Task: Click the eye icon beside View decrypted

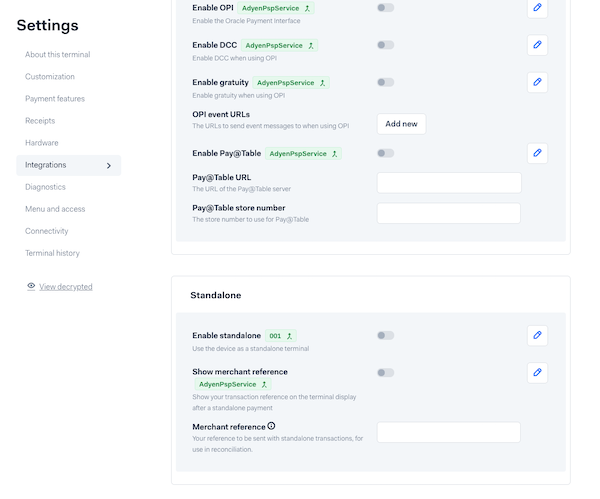Action: [x=31, y=286]
